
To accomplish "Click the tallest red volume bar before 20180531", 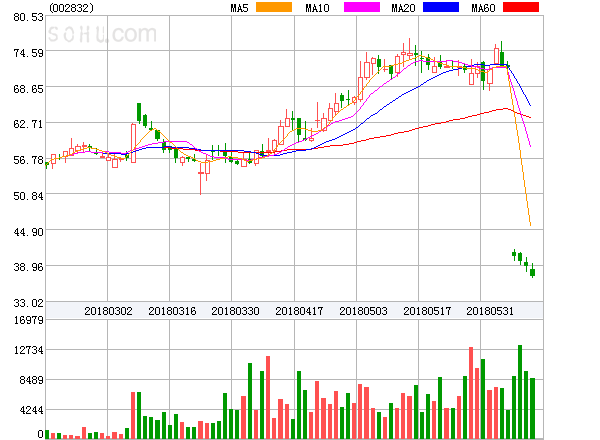I will pos(471,393).
